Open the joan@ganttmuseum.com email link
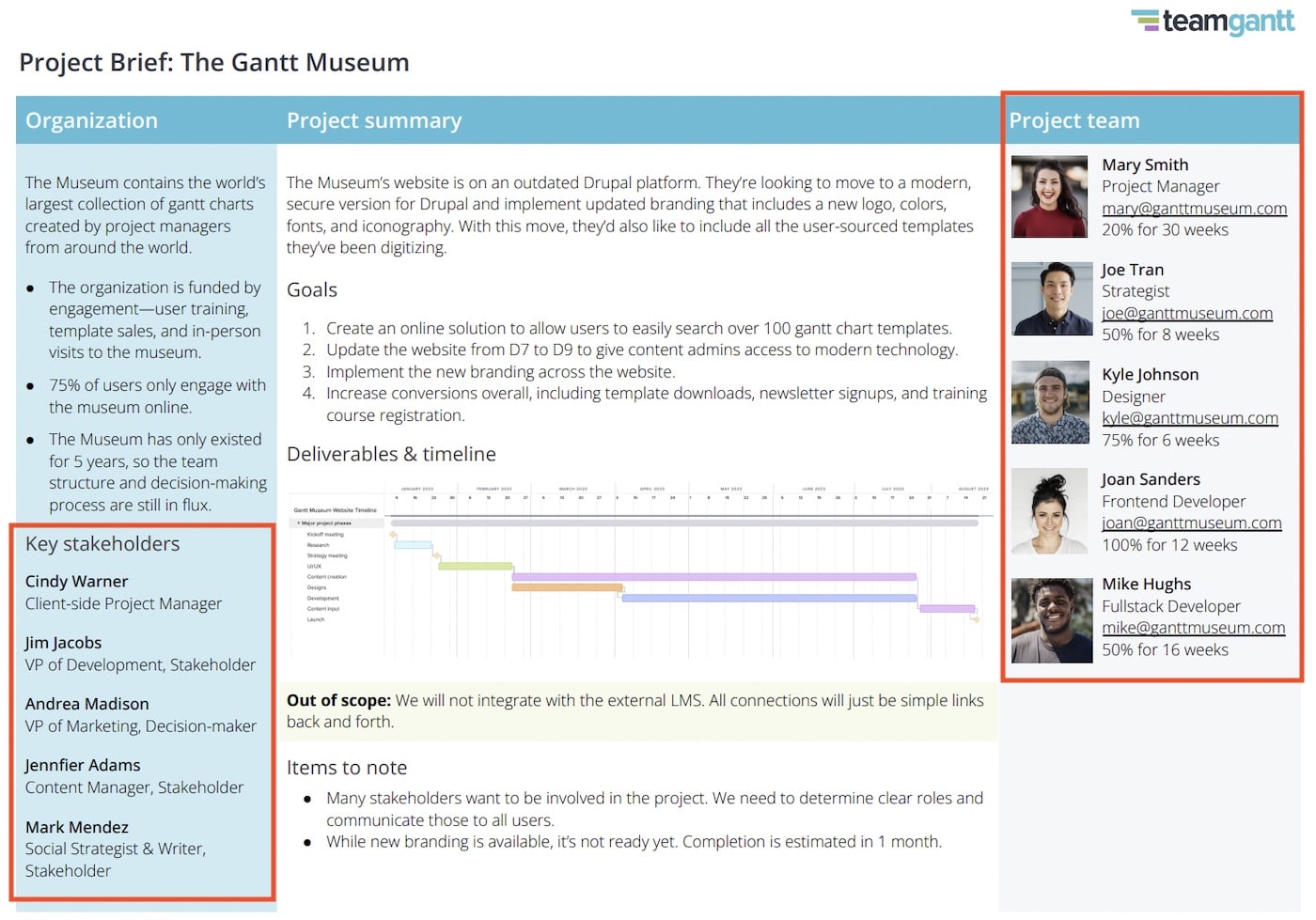The height and width of the screenshot is (920, 1316). (x=1192, y=522)
